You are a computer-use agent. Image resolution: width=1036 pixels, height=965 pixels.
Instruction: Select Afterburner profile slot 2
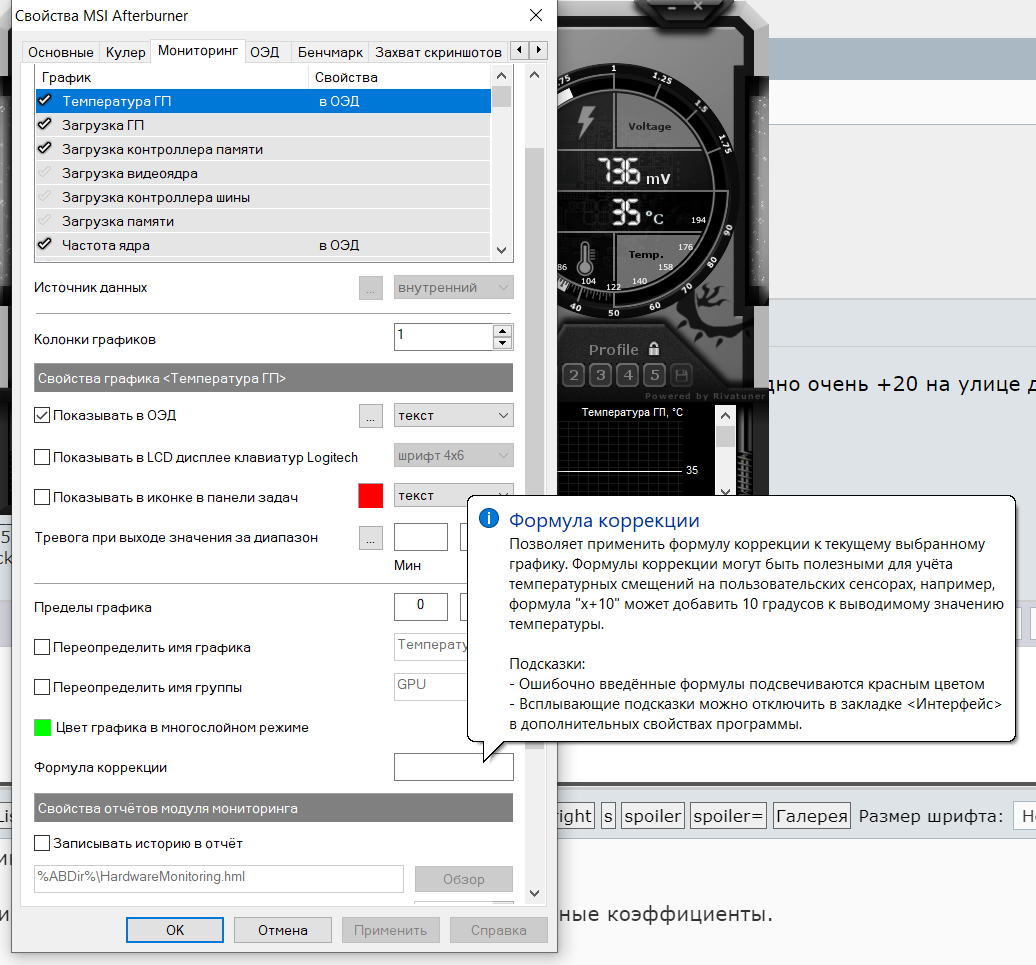pos(574,375)
